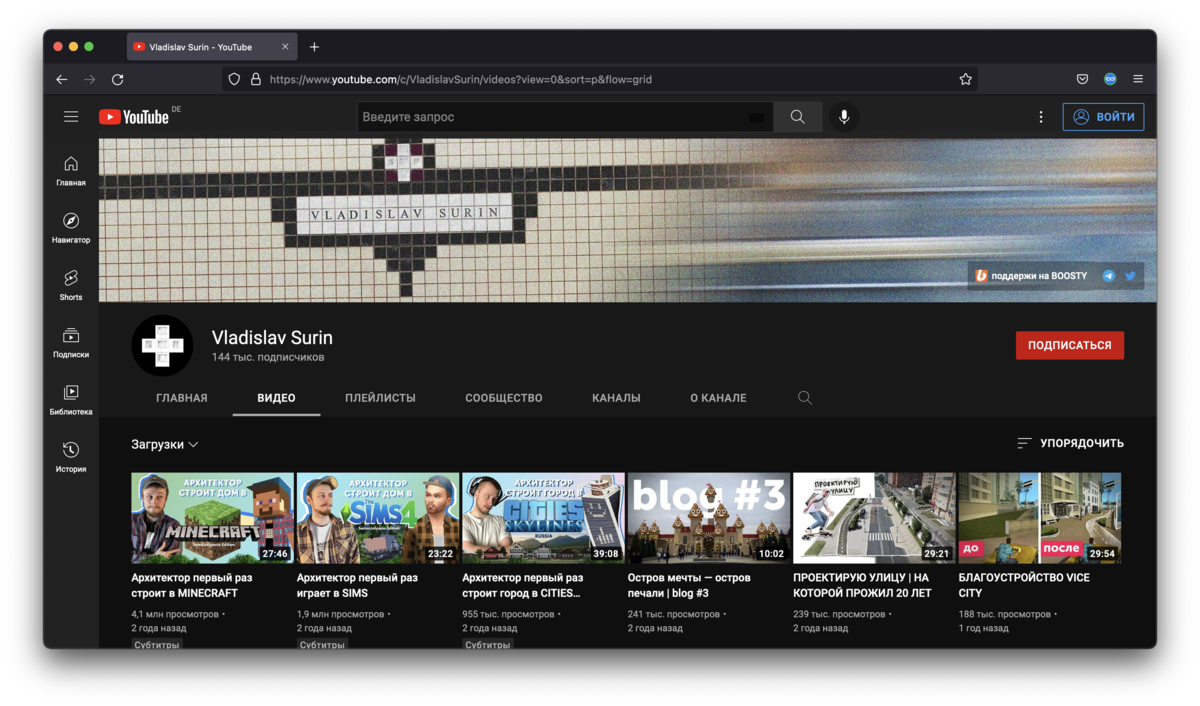The width and height of the screenshot is (1200, 706).
Task: Open the YouTube hamburger guide menu
Action: (x=71, y=117)
